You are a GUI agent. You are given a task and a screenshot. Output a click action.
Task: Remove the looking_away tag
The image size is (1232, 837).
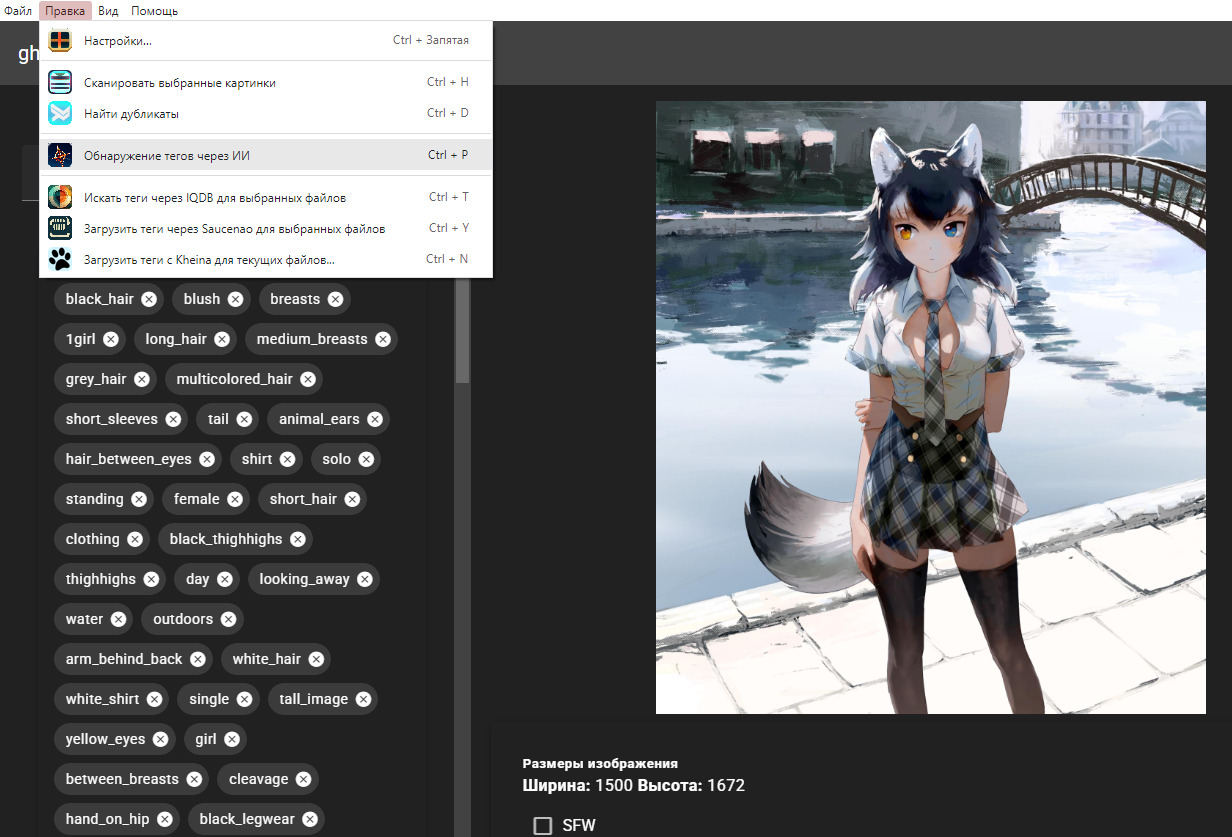pyautogui.click(x=365, y=579)
